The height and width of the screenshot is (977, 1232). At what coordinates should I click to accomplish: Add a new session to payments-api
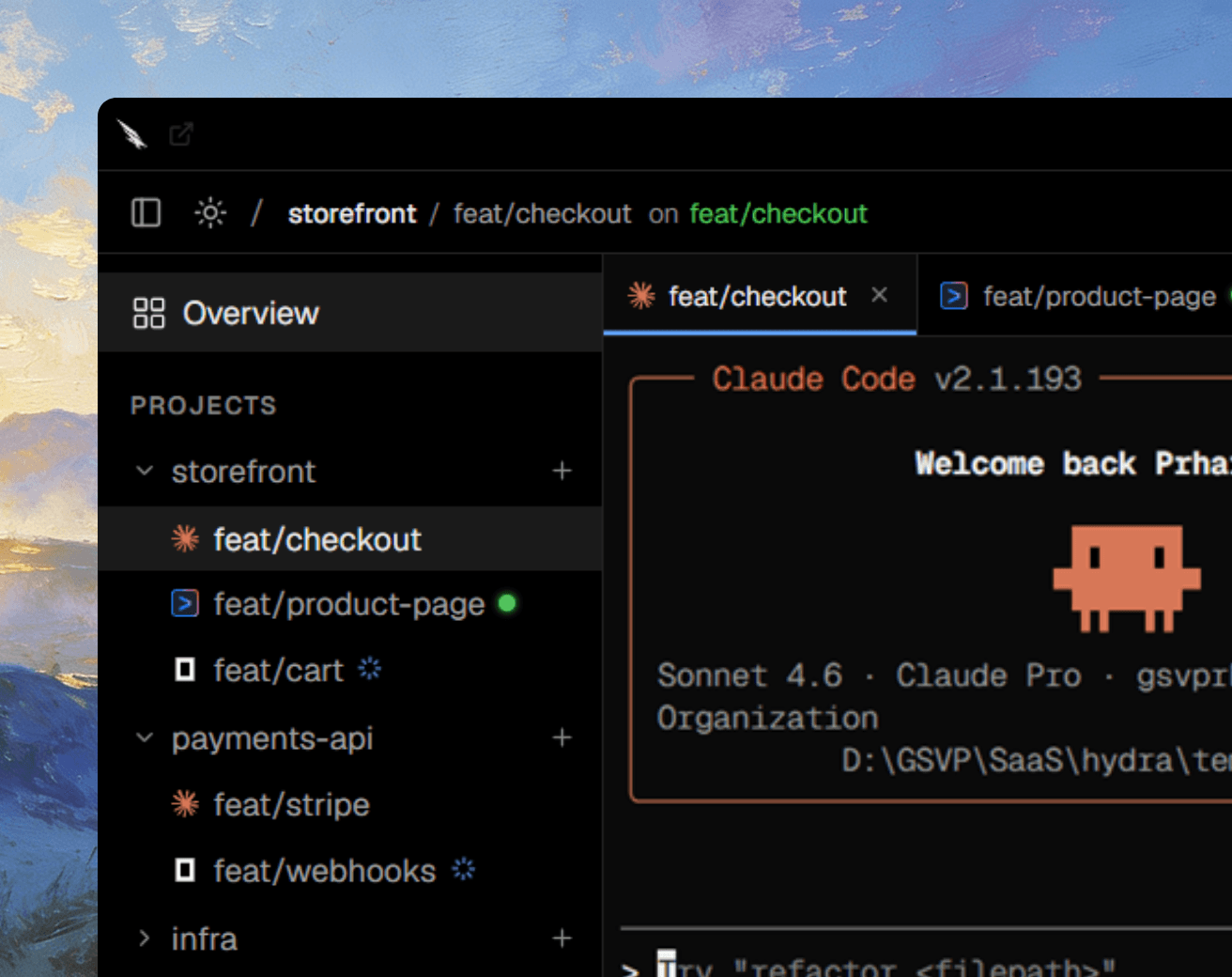(x=562, y=738)
